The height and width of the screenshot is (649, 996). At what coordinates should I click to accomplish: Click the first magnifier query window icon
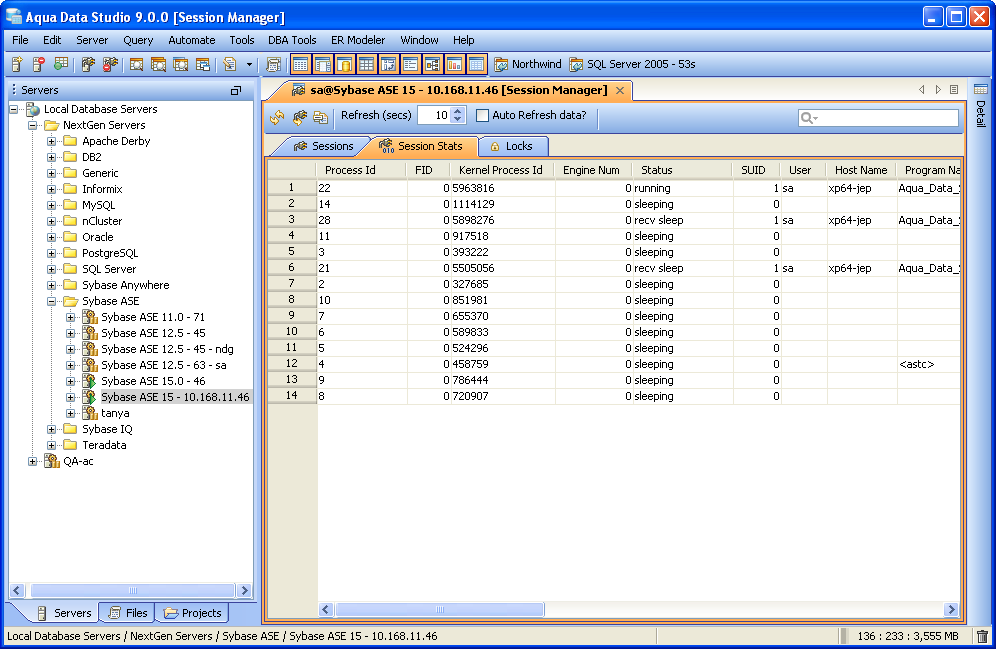point(136,64)
